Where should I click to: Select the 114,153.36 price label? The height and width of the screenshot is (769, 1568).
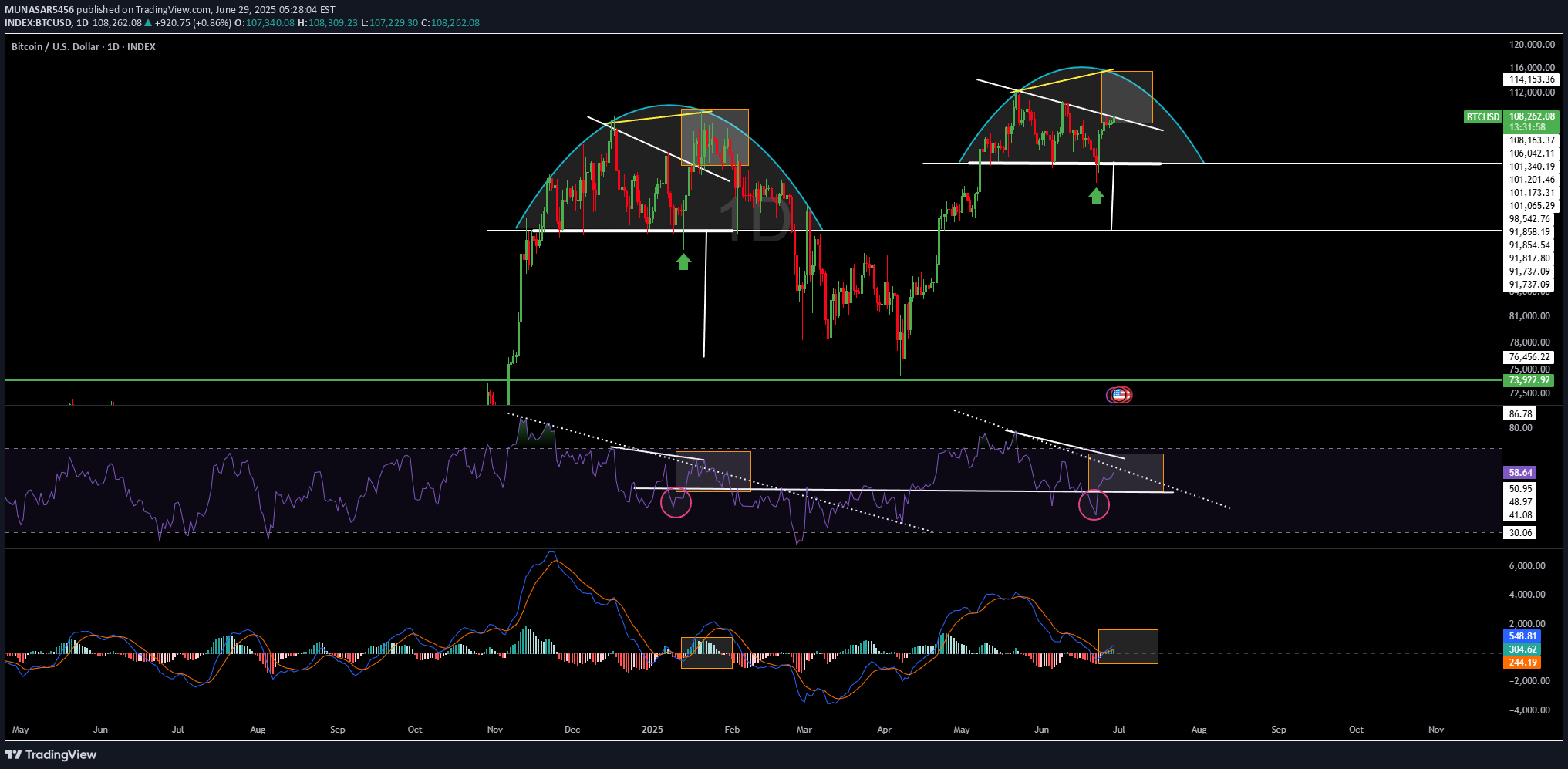(1532, 79)
